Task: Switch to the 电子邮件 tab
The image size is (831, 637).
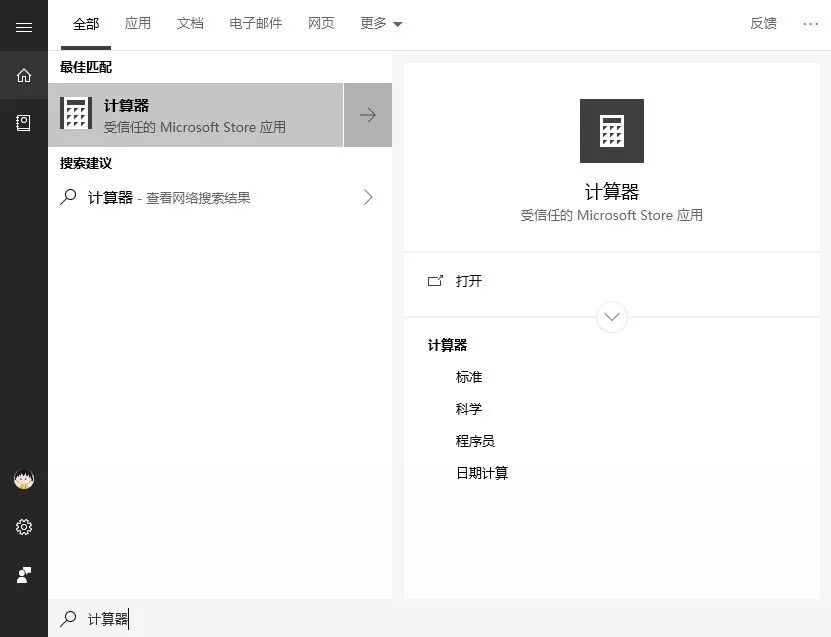Action: coord(255,23)
